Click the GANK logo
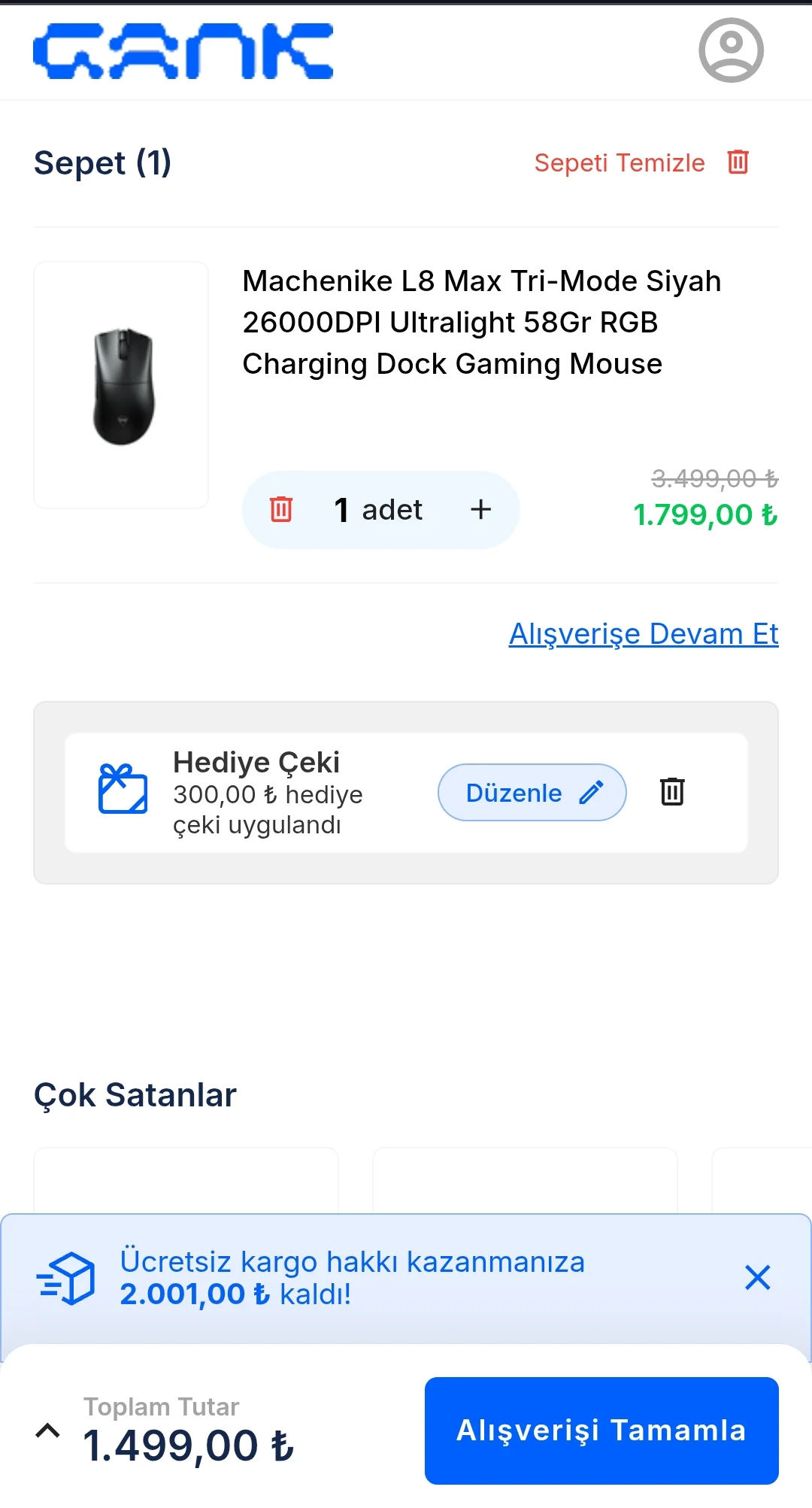 coord(183,51)
